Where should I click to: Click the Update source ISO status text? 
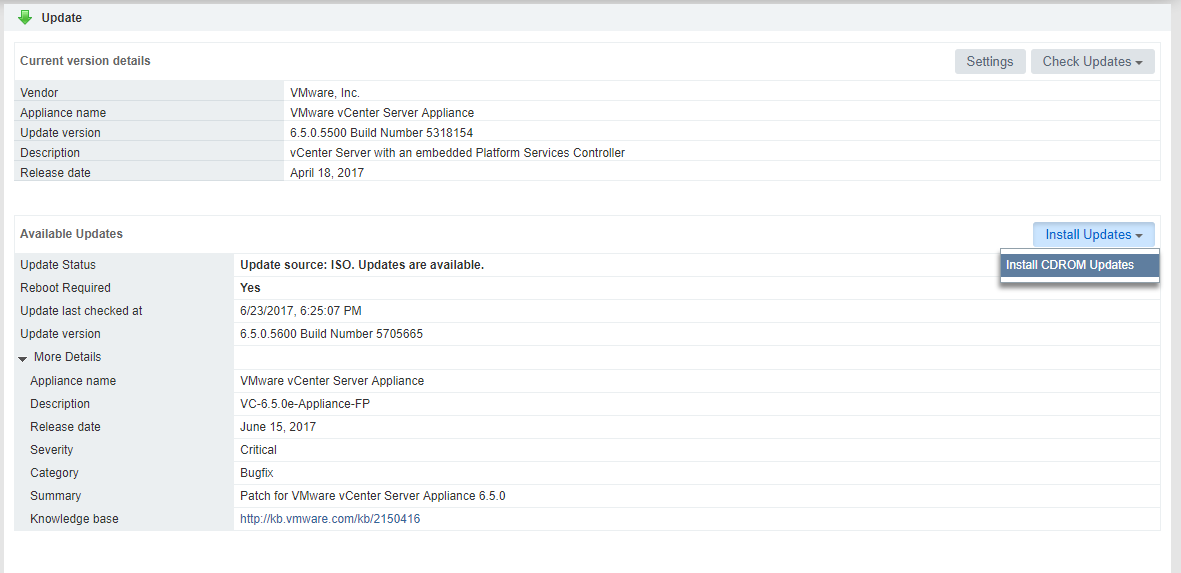[361, 265]
